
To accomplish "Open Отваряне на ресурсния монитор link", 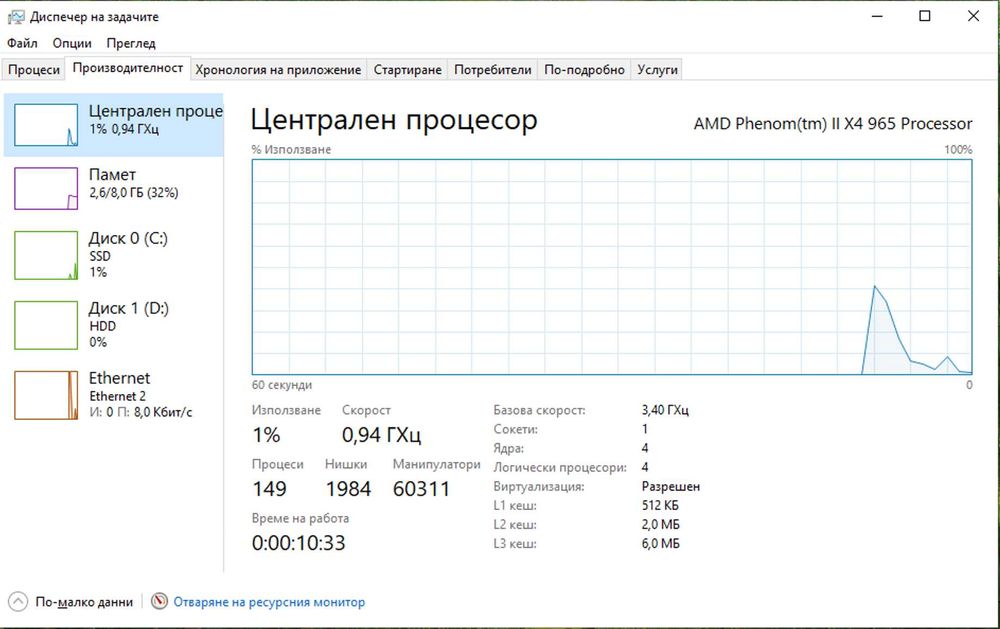I will pos(269,602).
